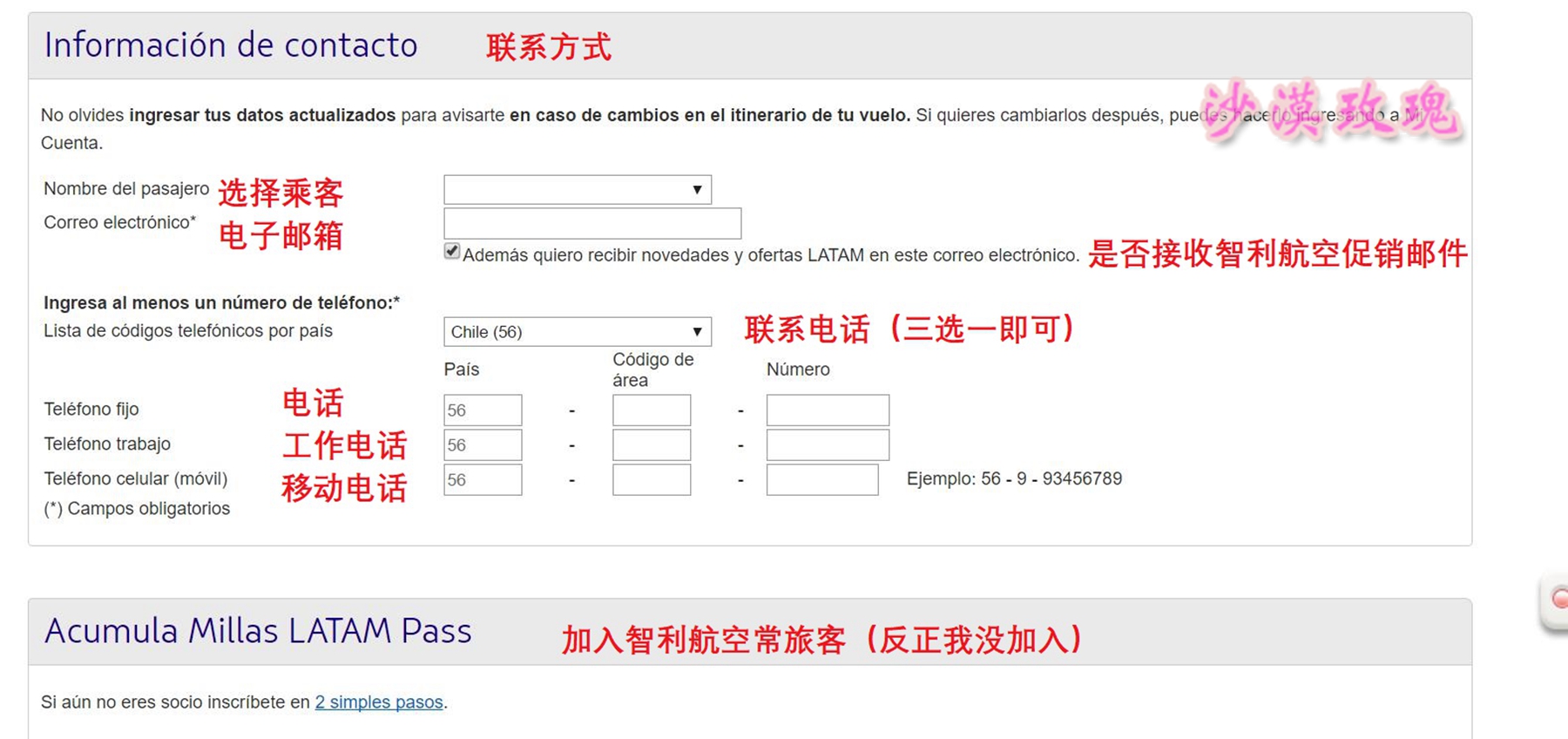The height and width of the screenshot is (739, 1568).
Task: Click the 'Número' column header
Action: click(x=798, y=369)
